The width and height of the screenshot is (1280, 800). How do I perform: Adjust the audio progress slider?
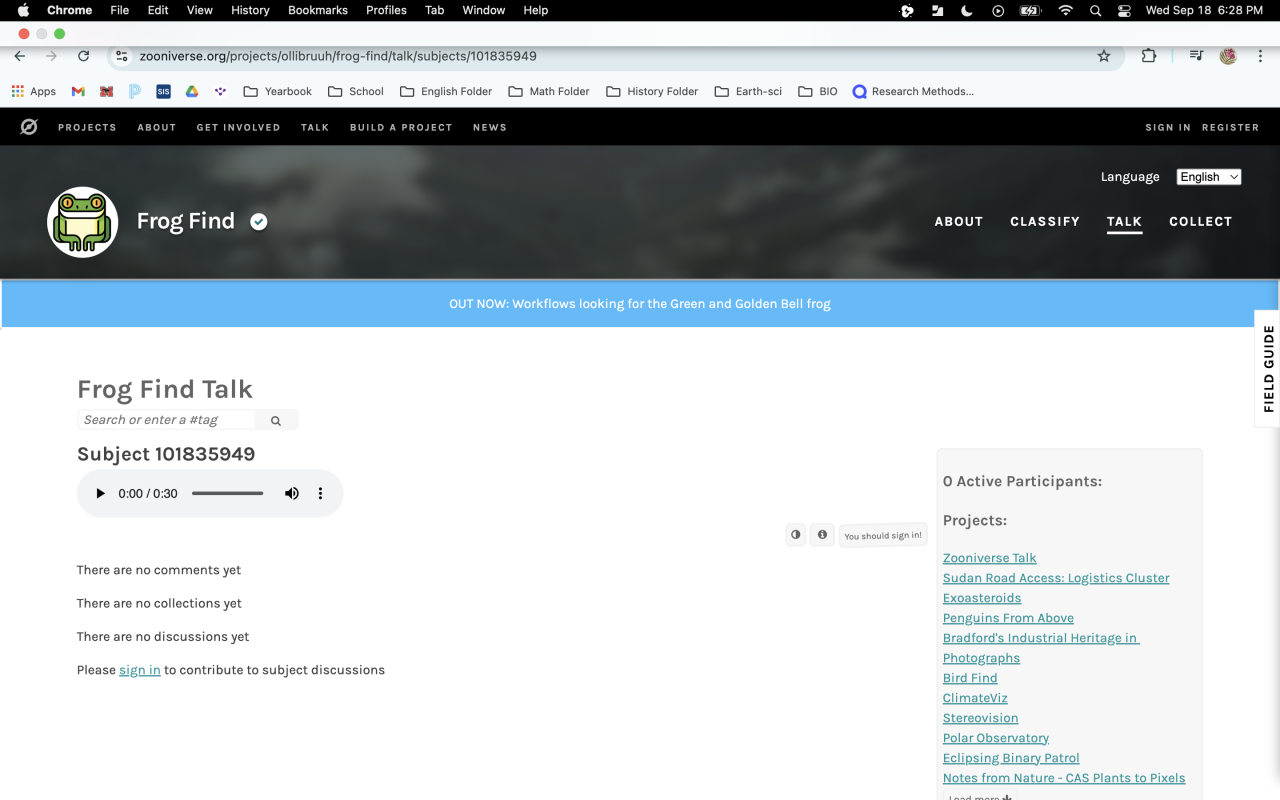[x=228, y=493]
